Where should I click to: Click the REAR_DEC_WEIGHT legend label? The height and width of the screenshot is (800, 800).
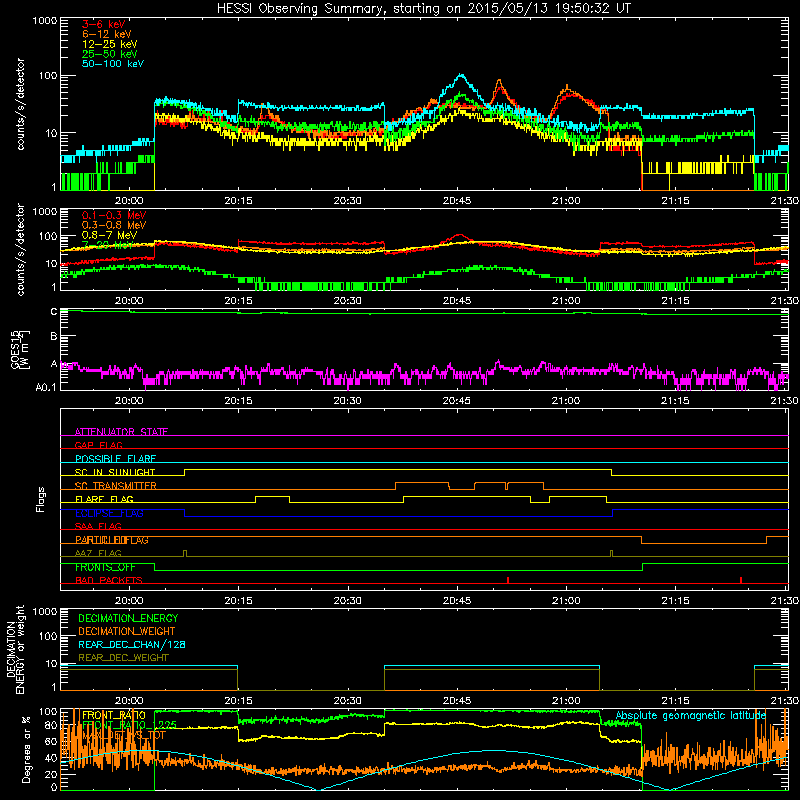coord(123,658)
